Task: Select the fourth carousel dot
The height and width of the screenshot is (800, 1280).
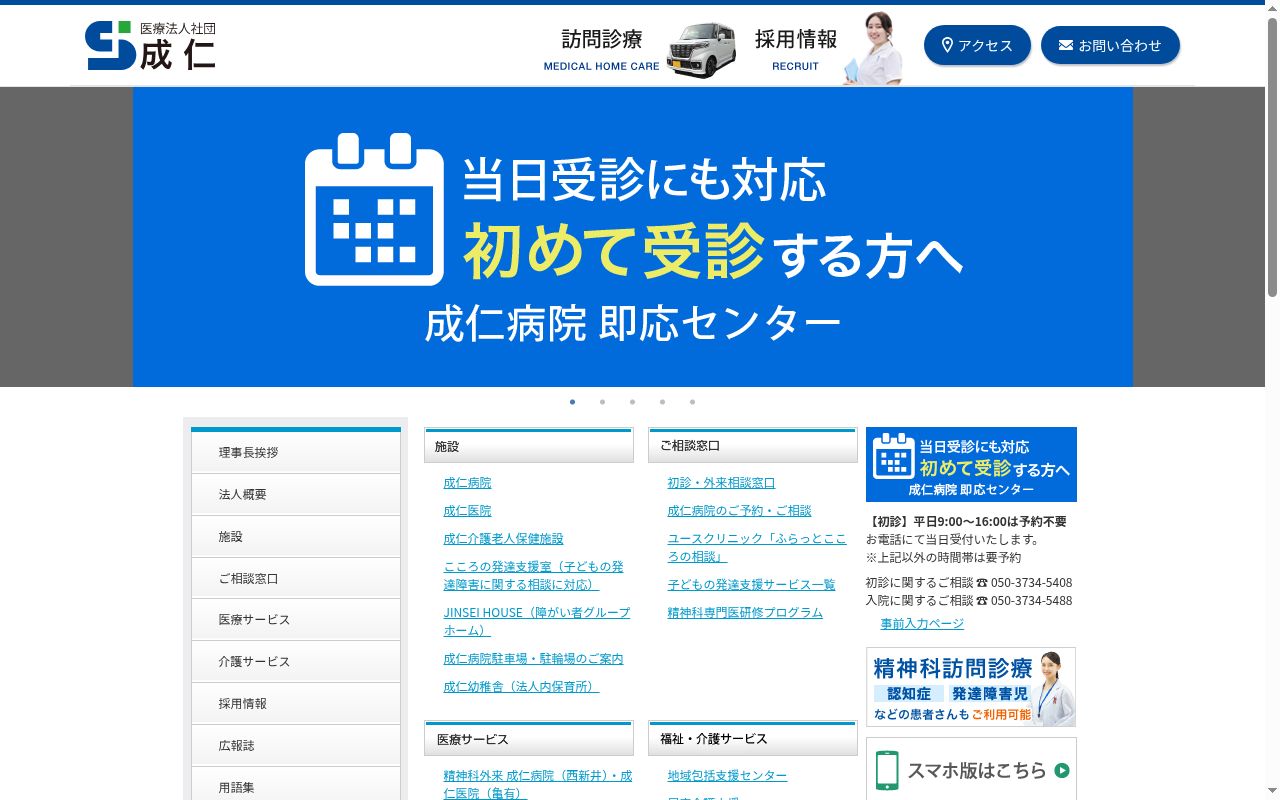Action: (x=662, y=402)
